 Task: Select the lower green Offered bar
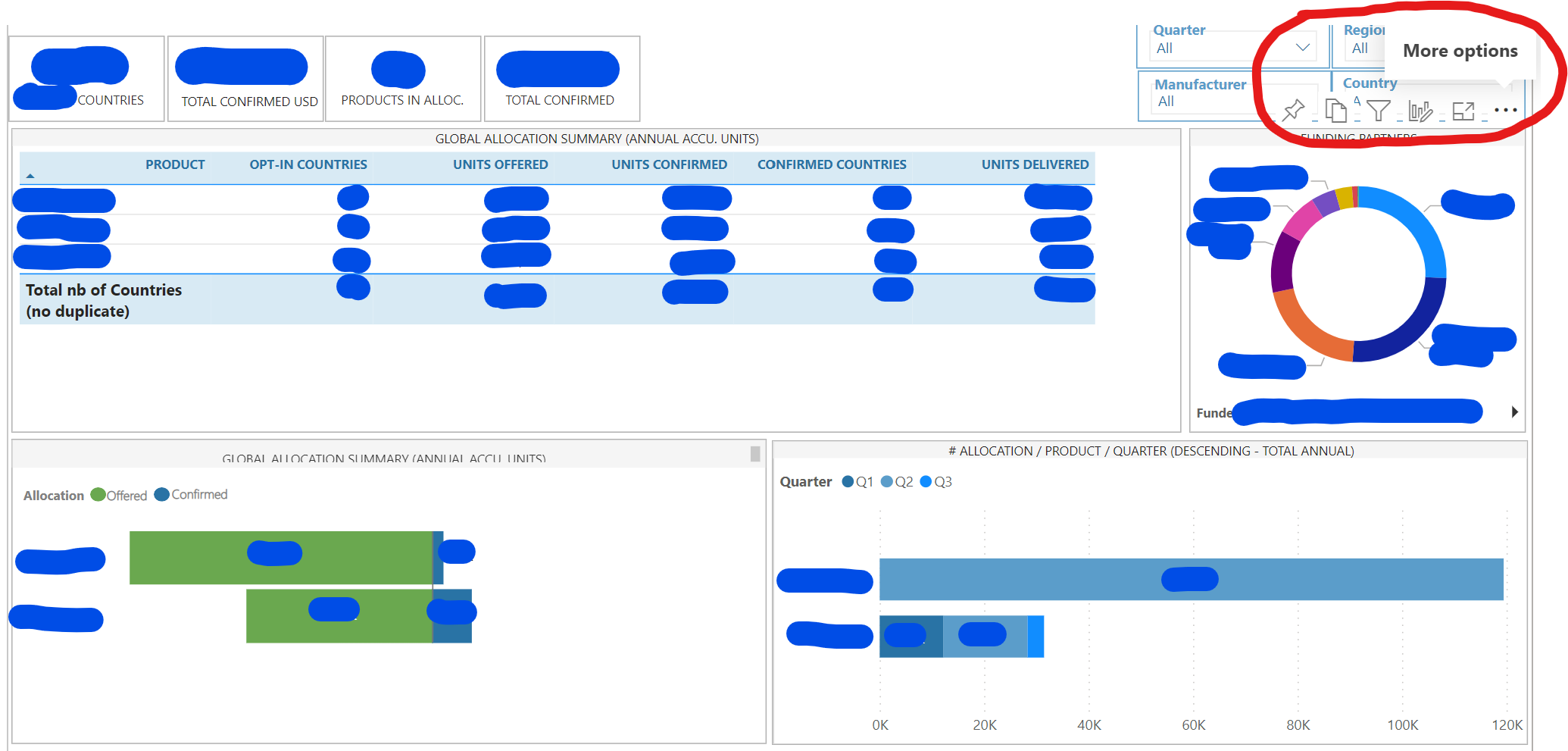click(339, 616)
